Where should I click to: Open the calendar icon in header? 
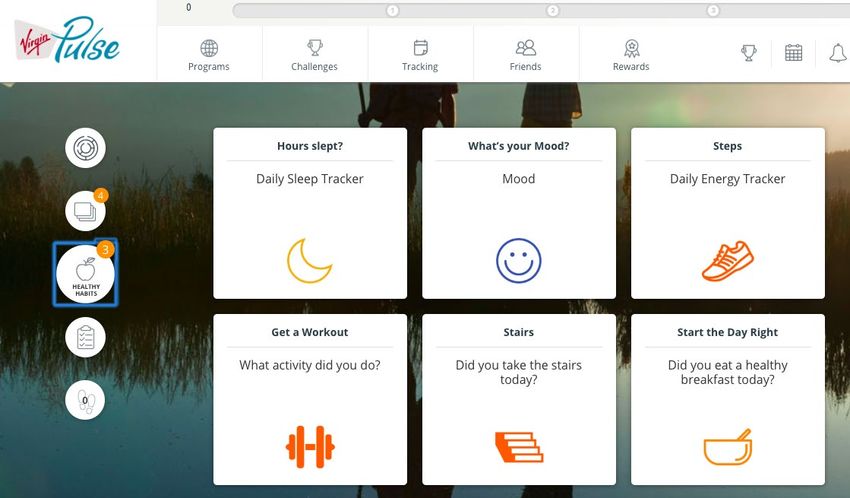793,53
